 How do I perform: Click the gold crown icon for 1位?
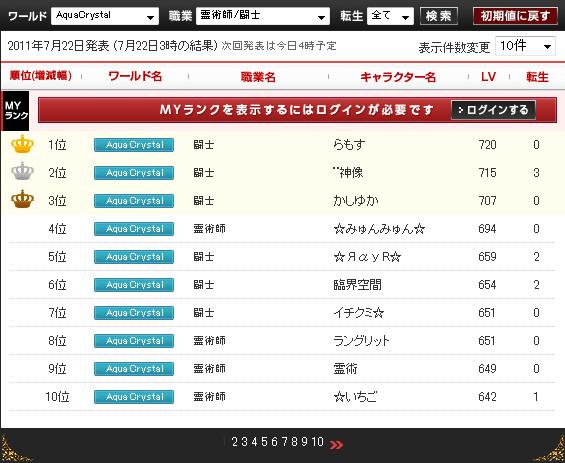pyautogui.click(x=22, y=144)
